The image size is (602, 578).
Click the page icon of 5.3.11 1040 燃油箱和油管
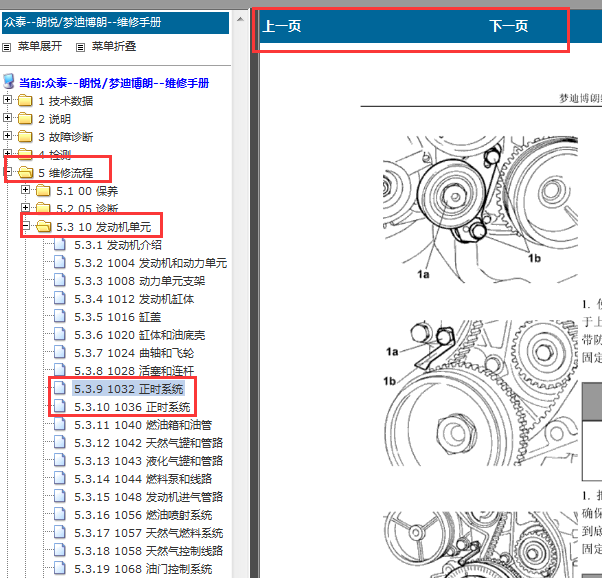point(60,424)
